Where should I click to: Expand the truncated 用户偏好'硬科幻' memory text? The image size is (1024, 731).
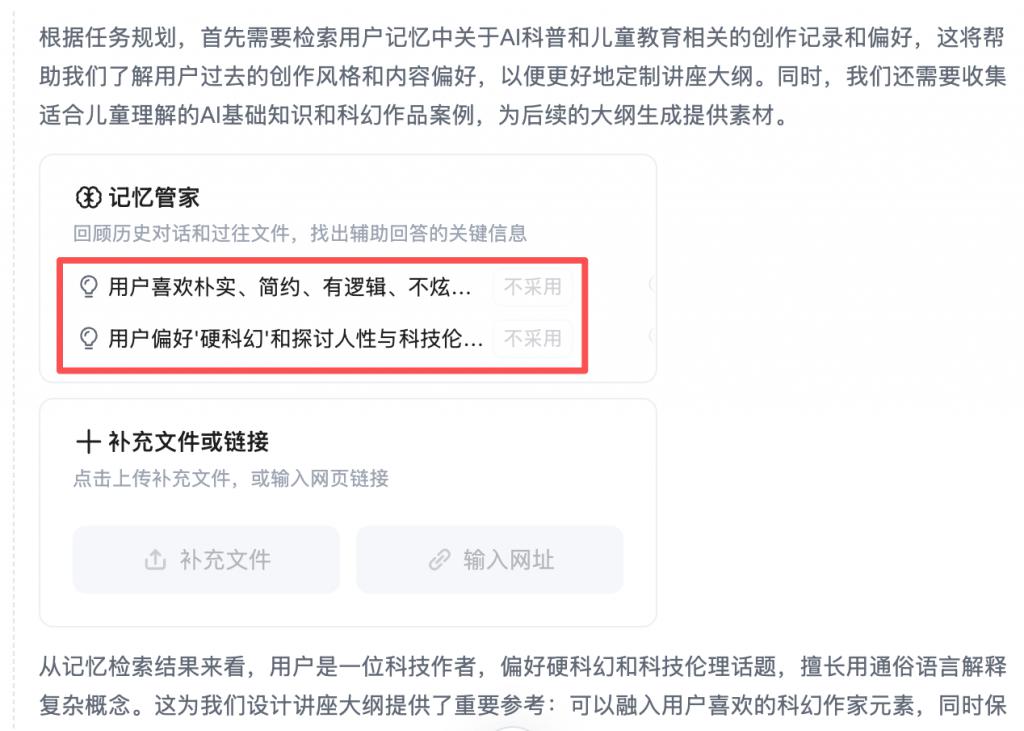point(296,338)
